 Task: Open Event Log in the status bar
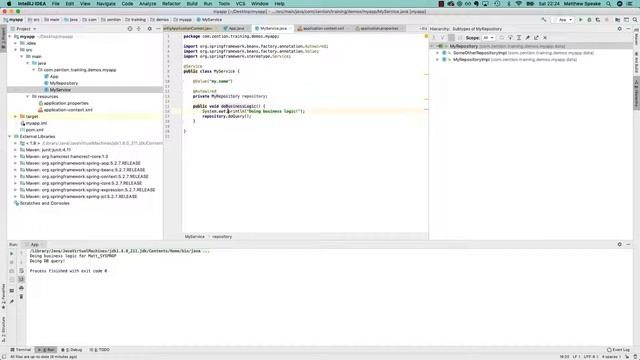pyautogui.click(x=618, y=350)
